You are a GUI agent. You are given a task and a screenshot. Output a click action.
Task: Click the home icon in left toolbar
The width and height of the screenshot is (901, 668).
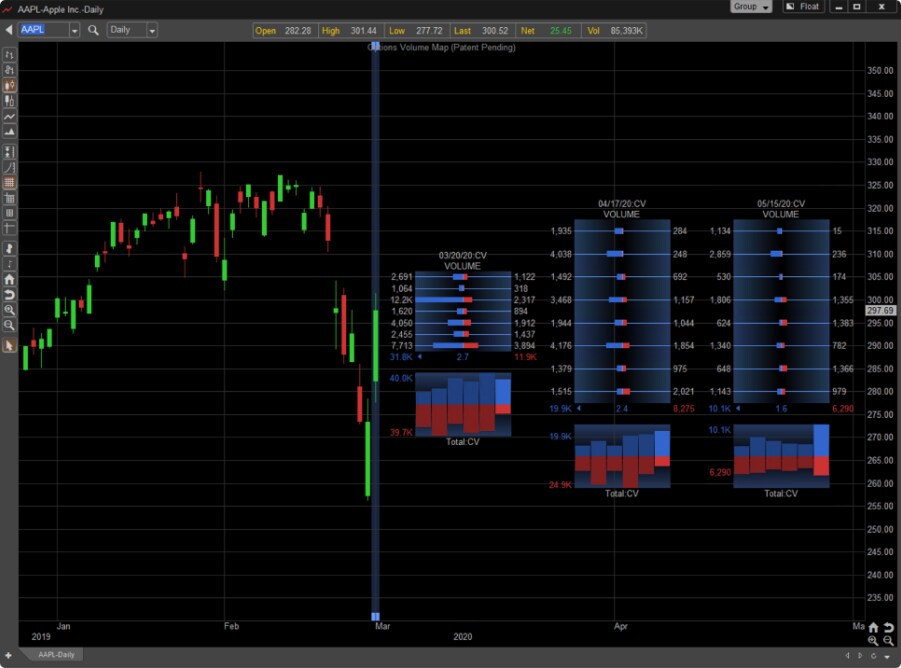tap(10, 280)
